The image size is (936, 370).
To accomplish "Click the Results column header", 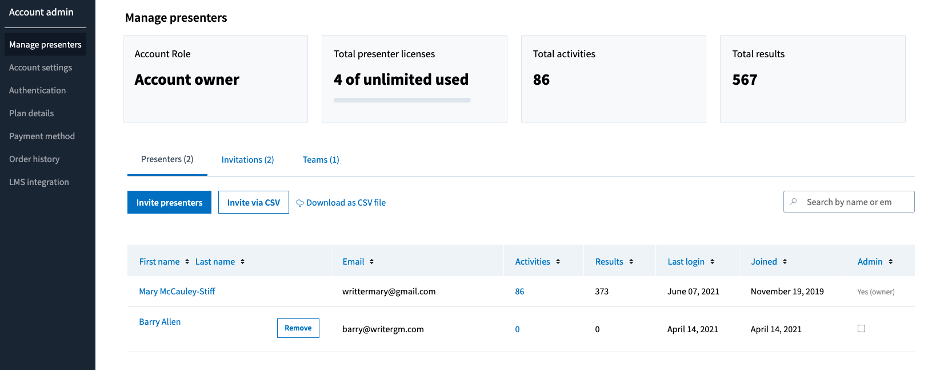I will pyautogui.click(x=609, y=261).
